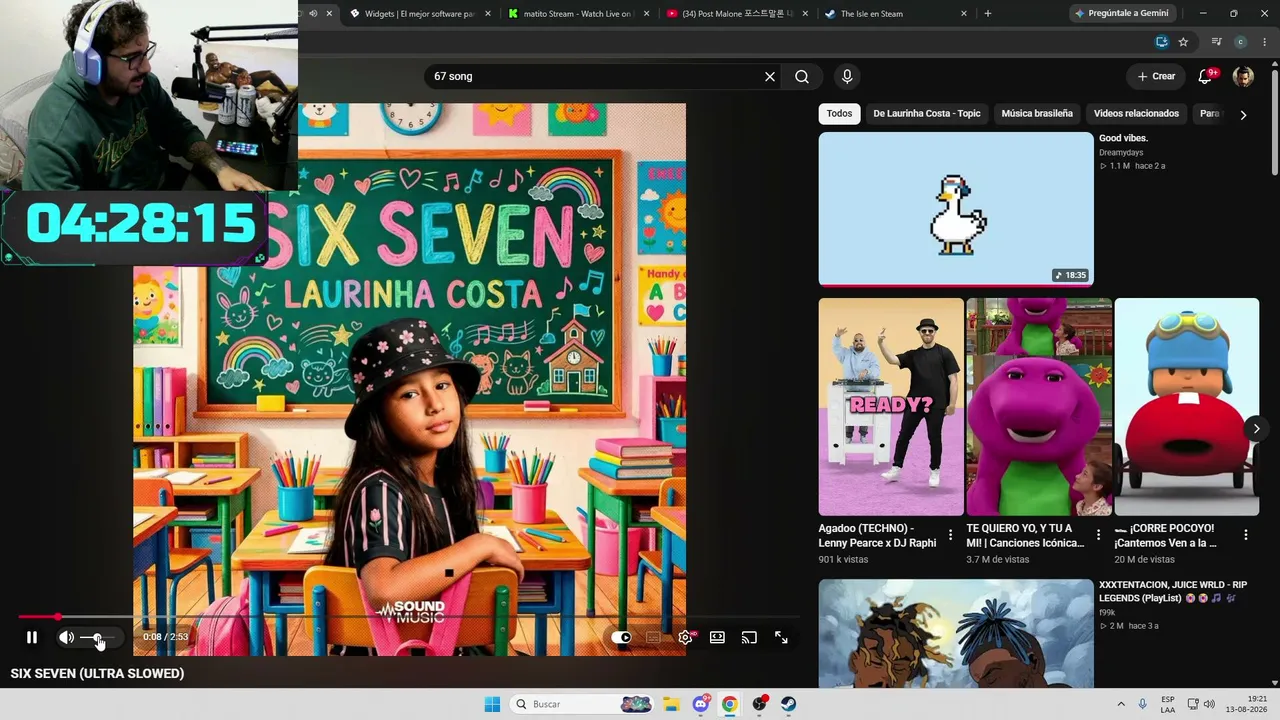Open the '¡CORRE POCOYO!' short title
The height and width of the screenshot is (720, 1280).
(x=1166, y=535)
